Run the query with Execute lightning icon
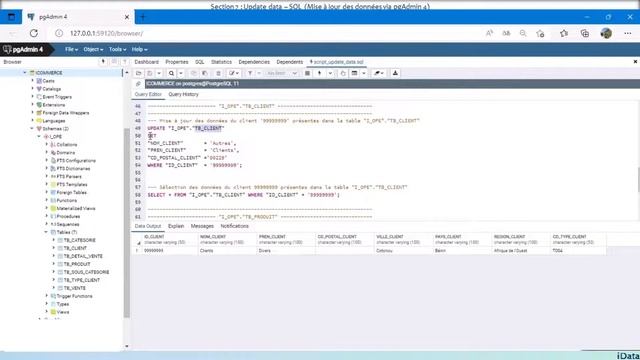 [320, 73]
